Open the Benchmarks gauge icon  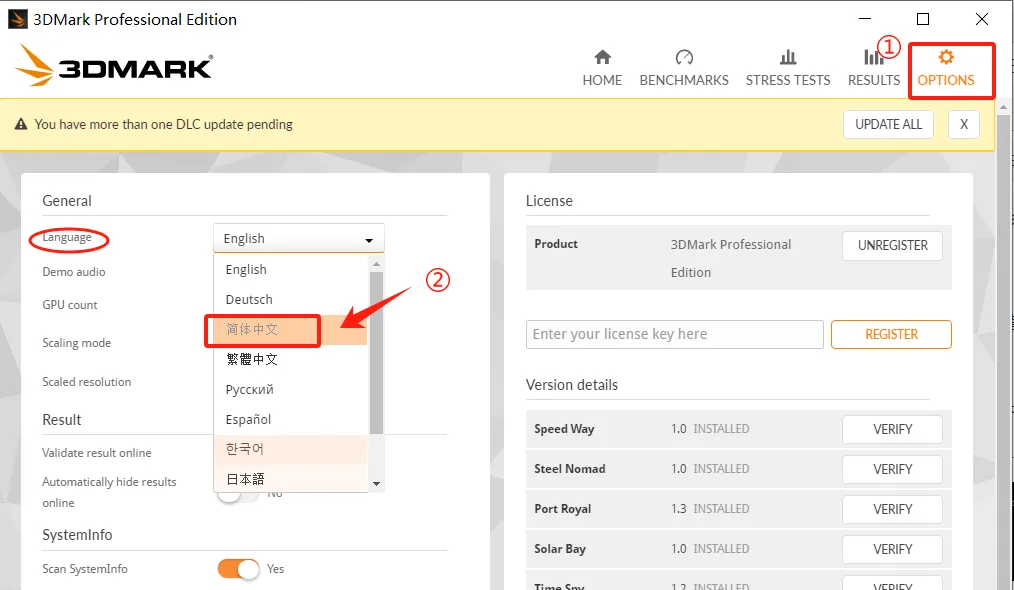tap(684, 57)
